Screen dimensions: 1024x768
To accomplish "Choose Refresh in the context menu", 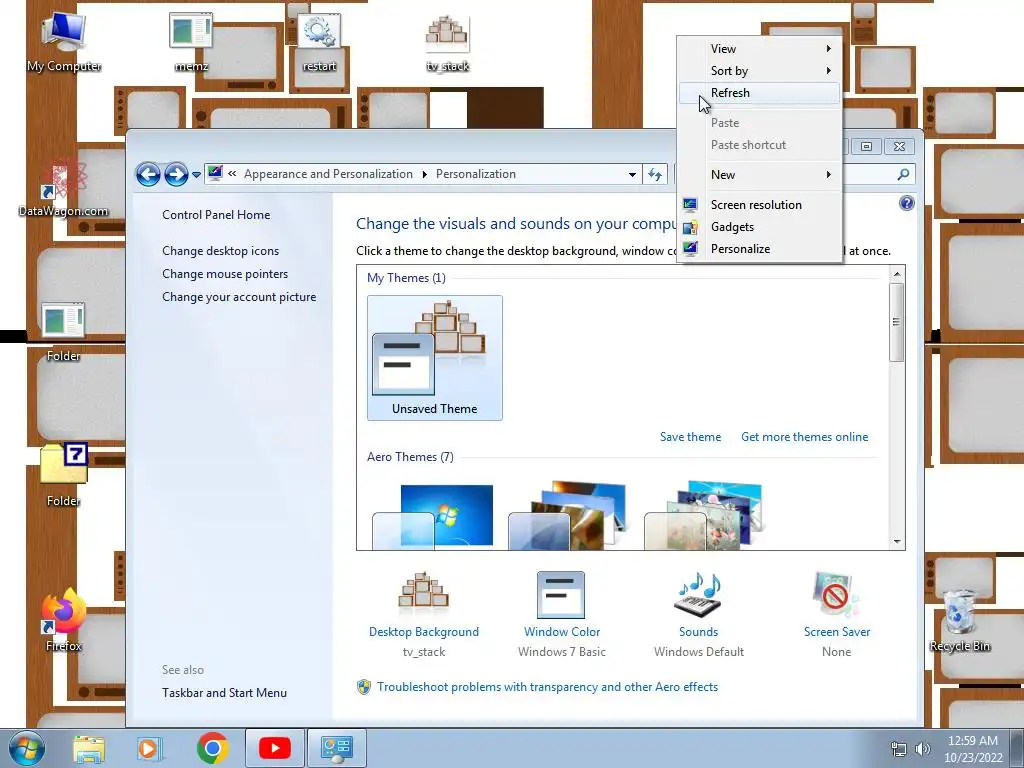I will [760, 93].
